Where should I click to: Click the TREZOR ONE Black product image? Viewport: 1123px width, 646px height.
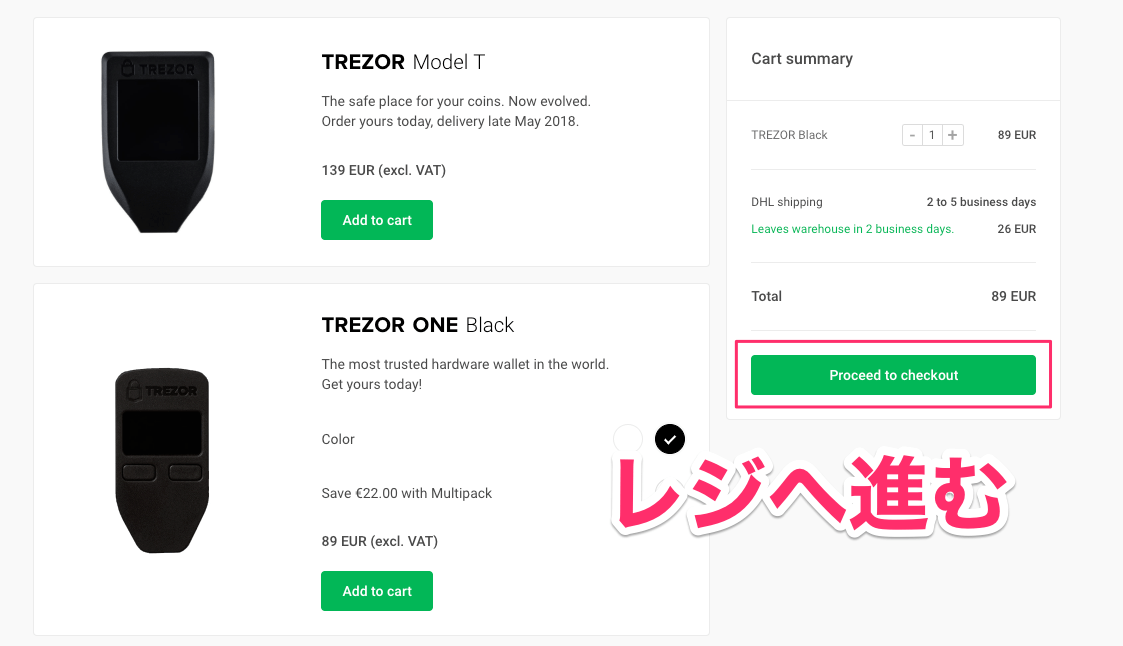coord(162,461)
